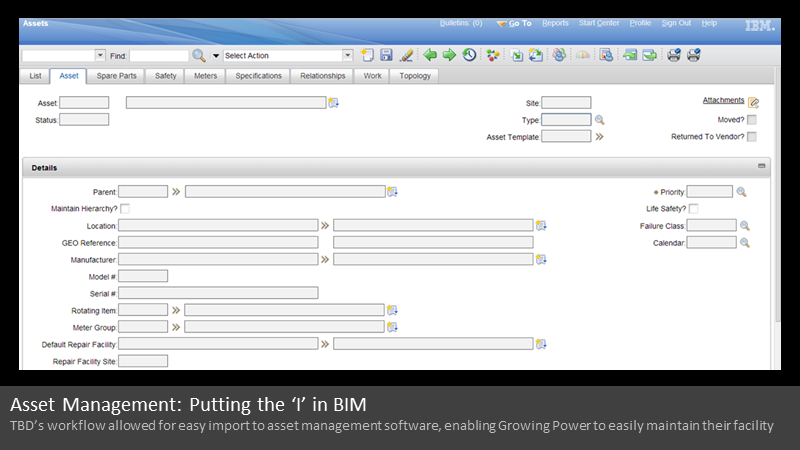Open long description icon for Location
Viewport: 800px width, 450px height.
(541, 226)
